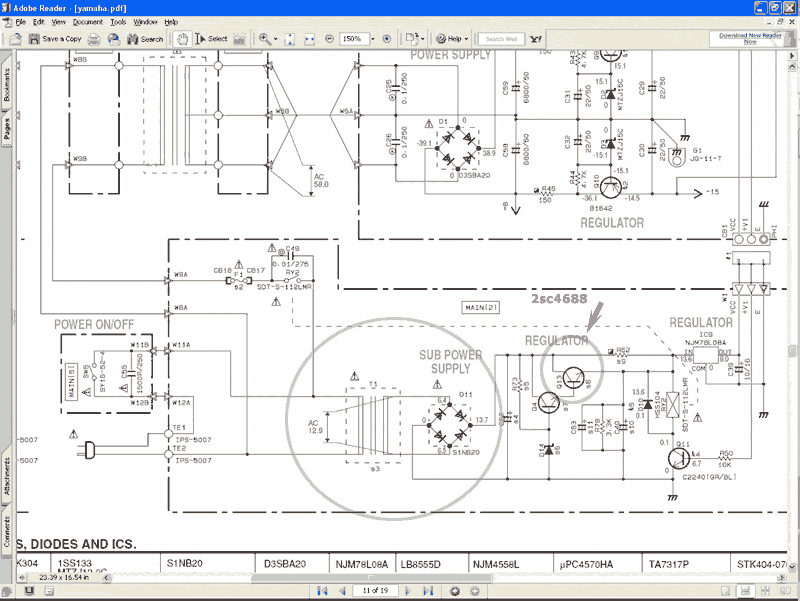This screenshot has width=800, height=601.
Task: Select Single Page layout icon
Action: pos(726,591)
